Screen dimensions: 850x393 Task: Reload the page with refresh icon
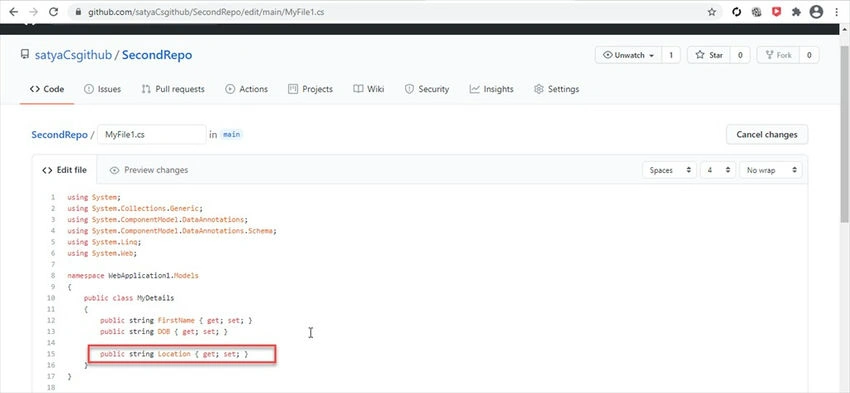tap(53, 11)
